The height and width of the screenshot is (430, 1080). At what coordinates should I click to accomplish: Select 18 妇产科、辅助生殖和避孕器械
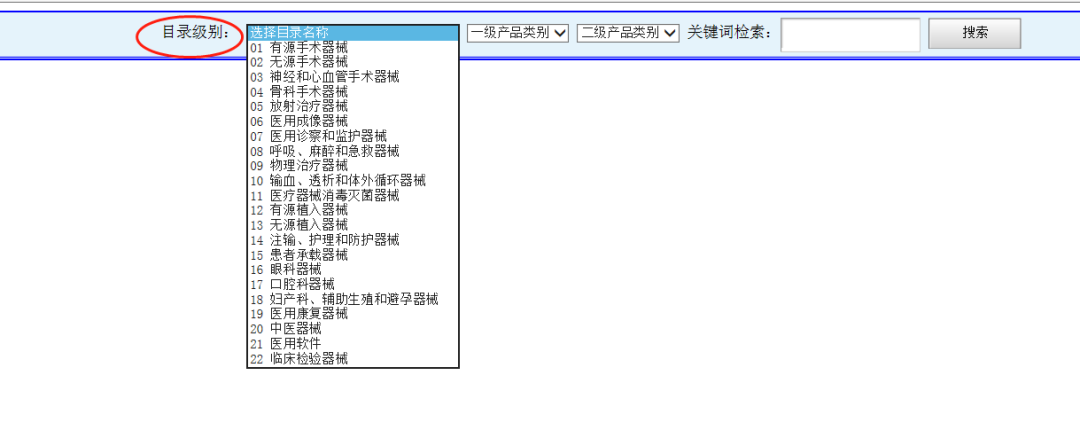[x=353, y=299]
